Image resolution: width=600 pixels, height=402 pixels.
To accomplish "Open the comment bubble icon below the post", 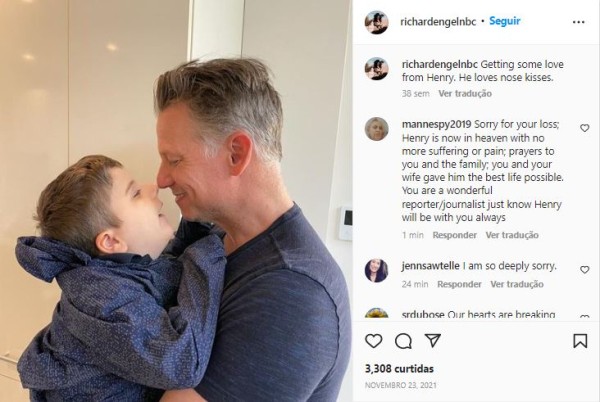I will pos(403,341).
